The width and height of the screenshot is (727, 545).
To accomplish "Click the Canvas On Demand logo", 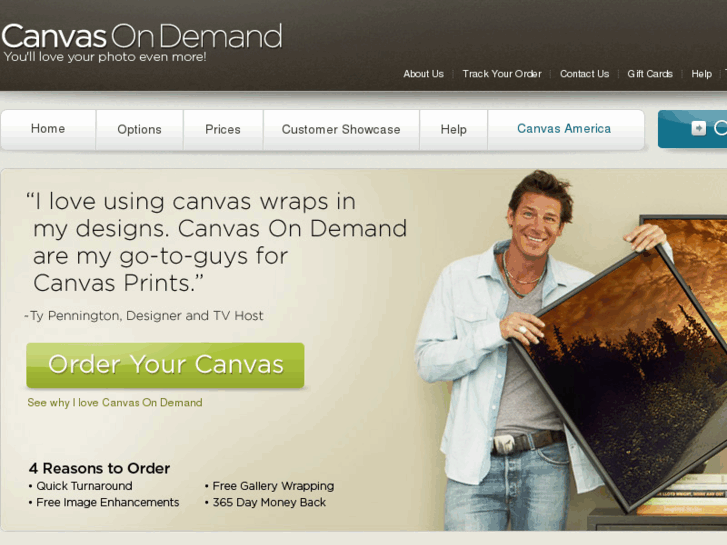I will (x=142, y=36).
